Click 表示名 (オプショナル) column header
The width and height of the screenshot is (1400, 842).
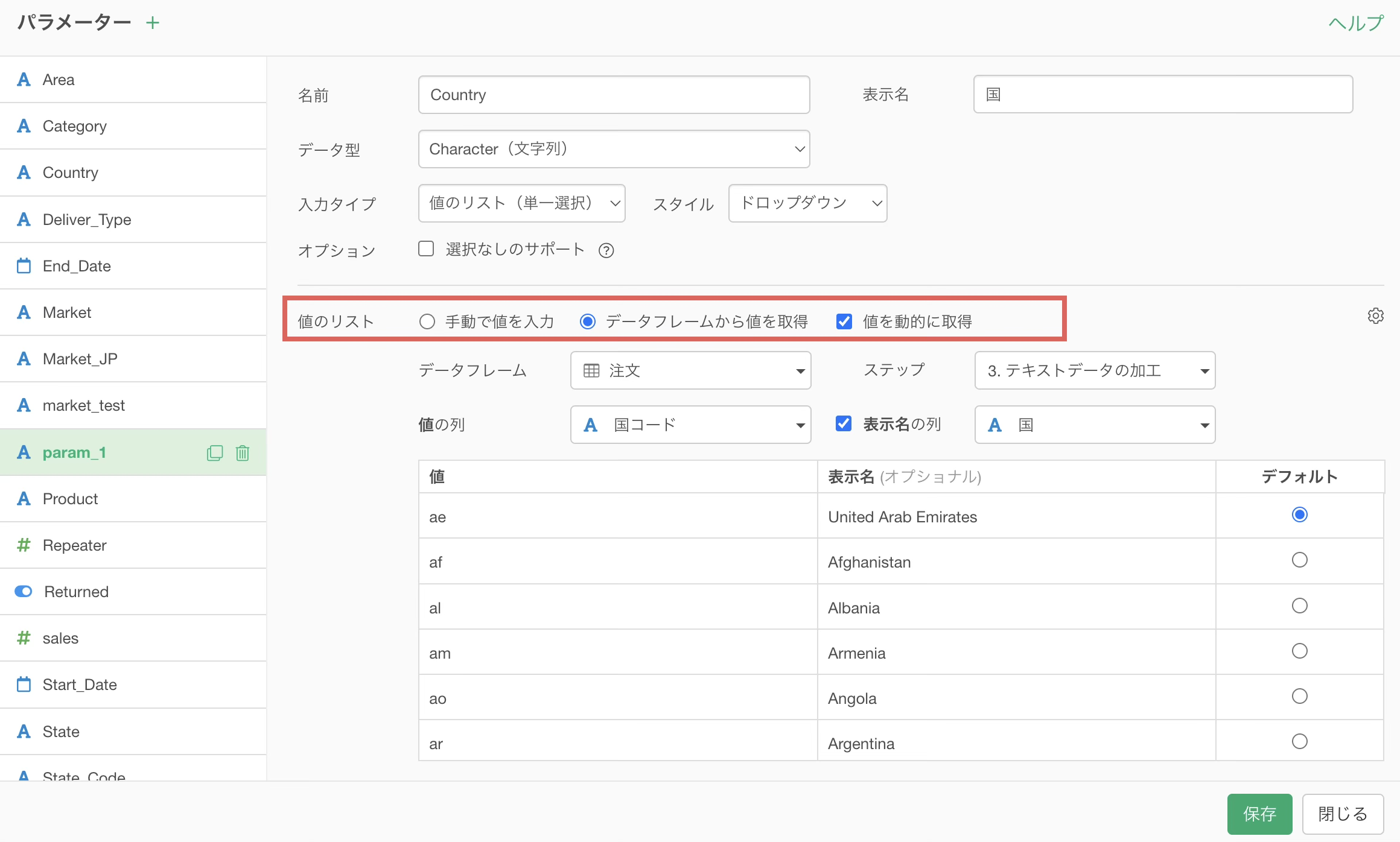coord(1017,476)
